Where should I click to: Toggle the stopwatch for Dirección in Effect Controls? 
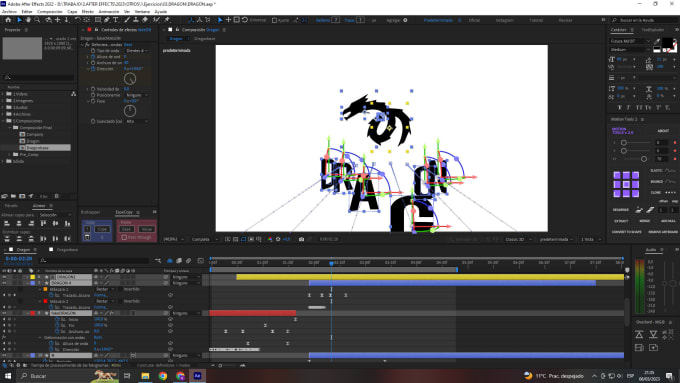93,69
